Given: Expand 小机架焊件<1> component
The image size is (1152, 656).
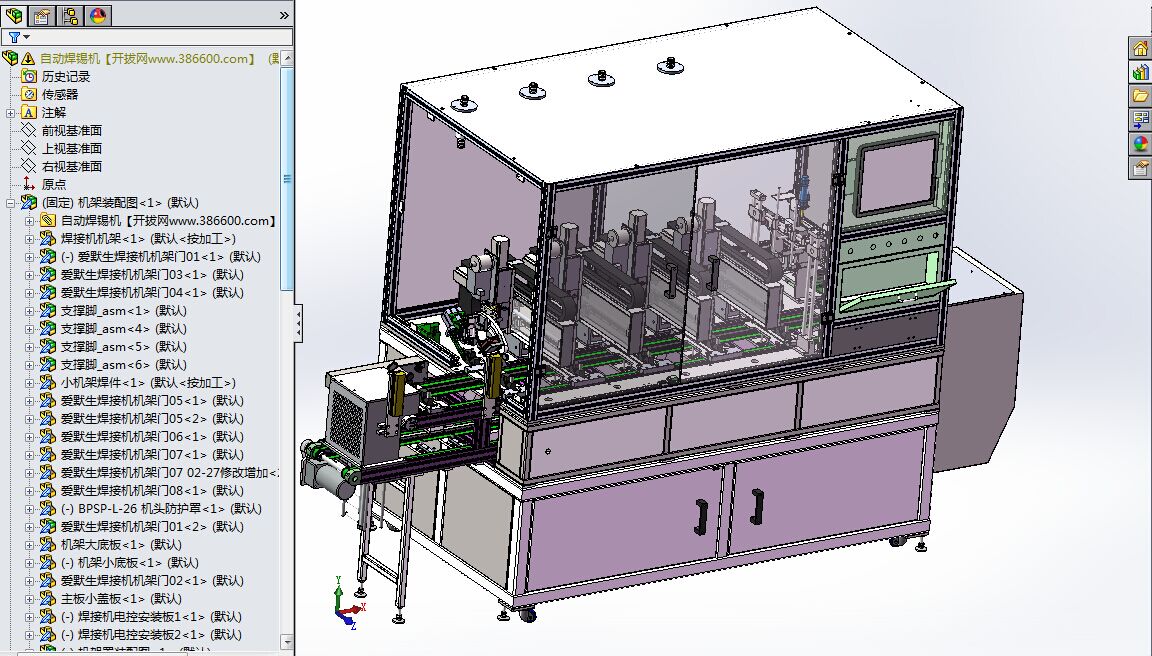Looking at the screenshot, I should (x=29, y=383).
